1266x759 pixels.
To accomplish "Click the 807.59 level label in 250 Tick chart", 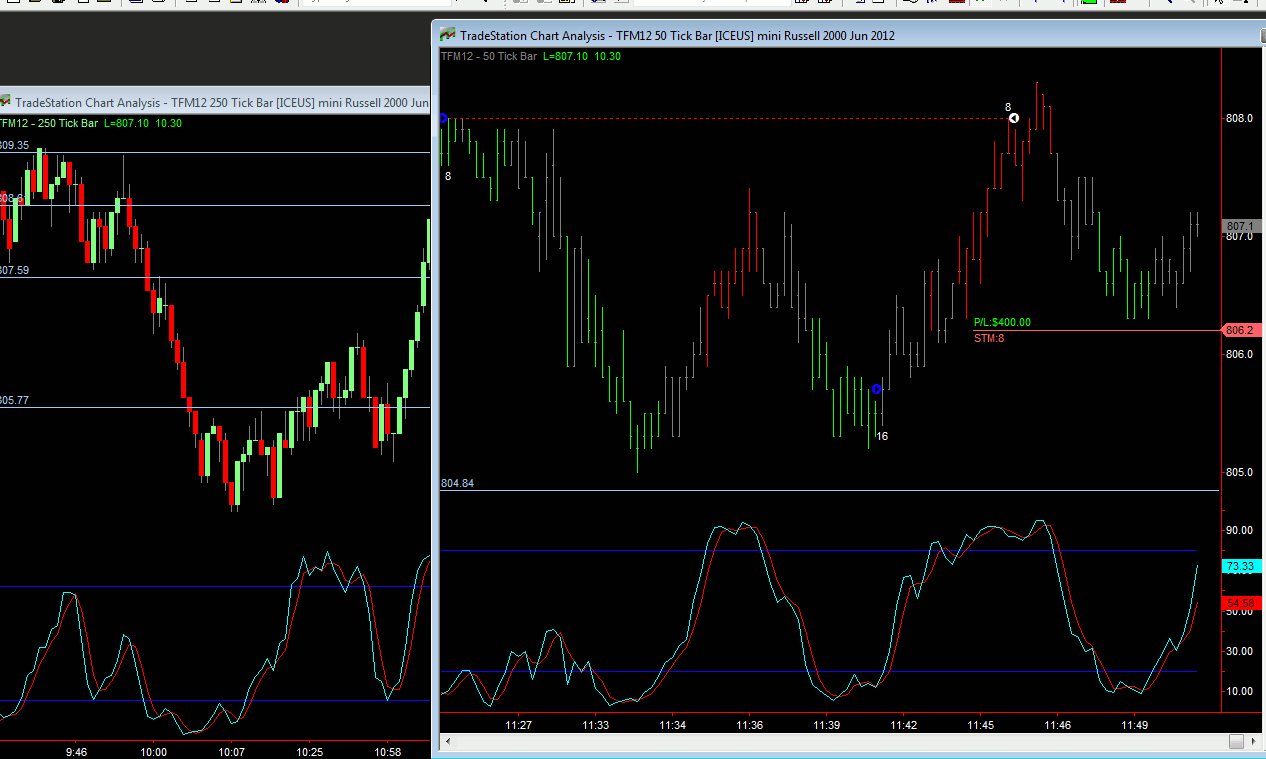I will click(x=14, y=271).
